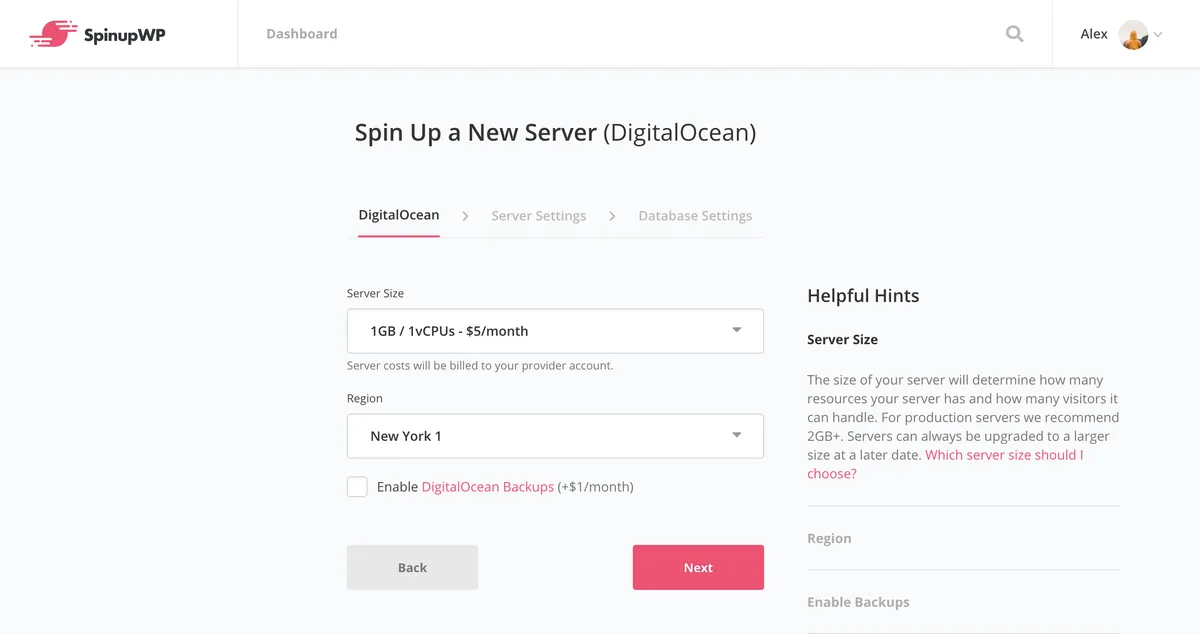Click Alex's profile avatar

point(1133,35)
